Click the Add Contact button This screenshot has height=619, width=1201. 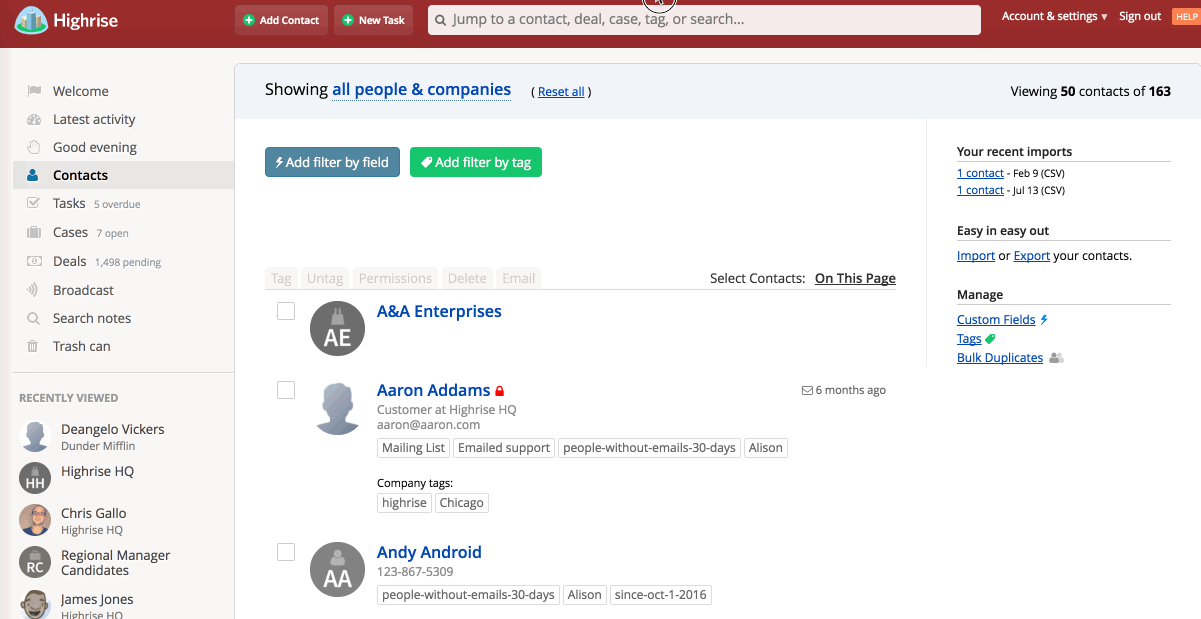click(x=281, y=19)
